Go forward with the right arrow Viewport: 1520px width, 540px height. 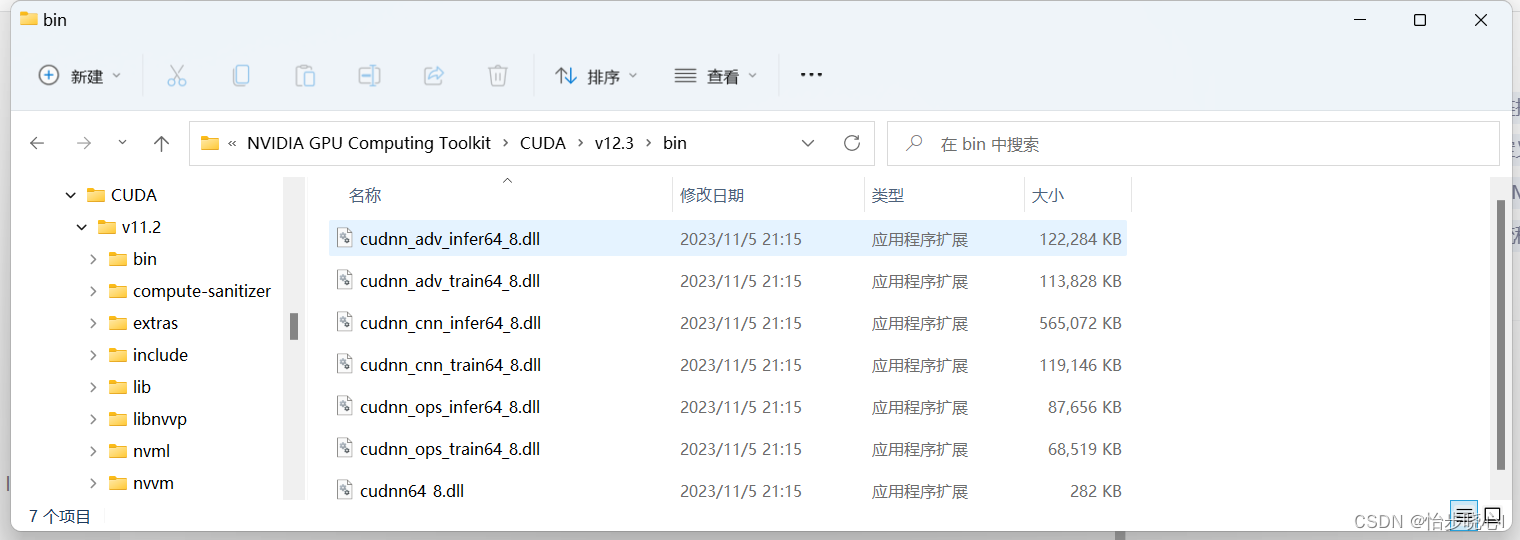pos(84,143)
